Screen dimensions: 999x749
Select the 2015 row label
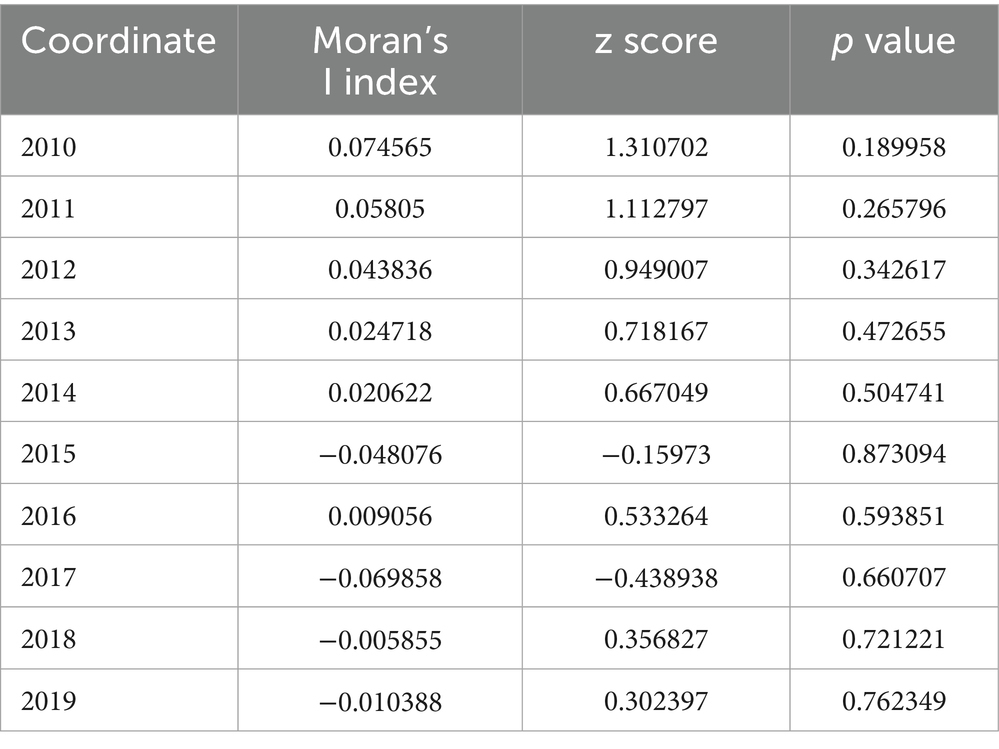pyautogui.click(x=48, y=454)
